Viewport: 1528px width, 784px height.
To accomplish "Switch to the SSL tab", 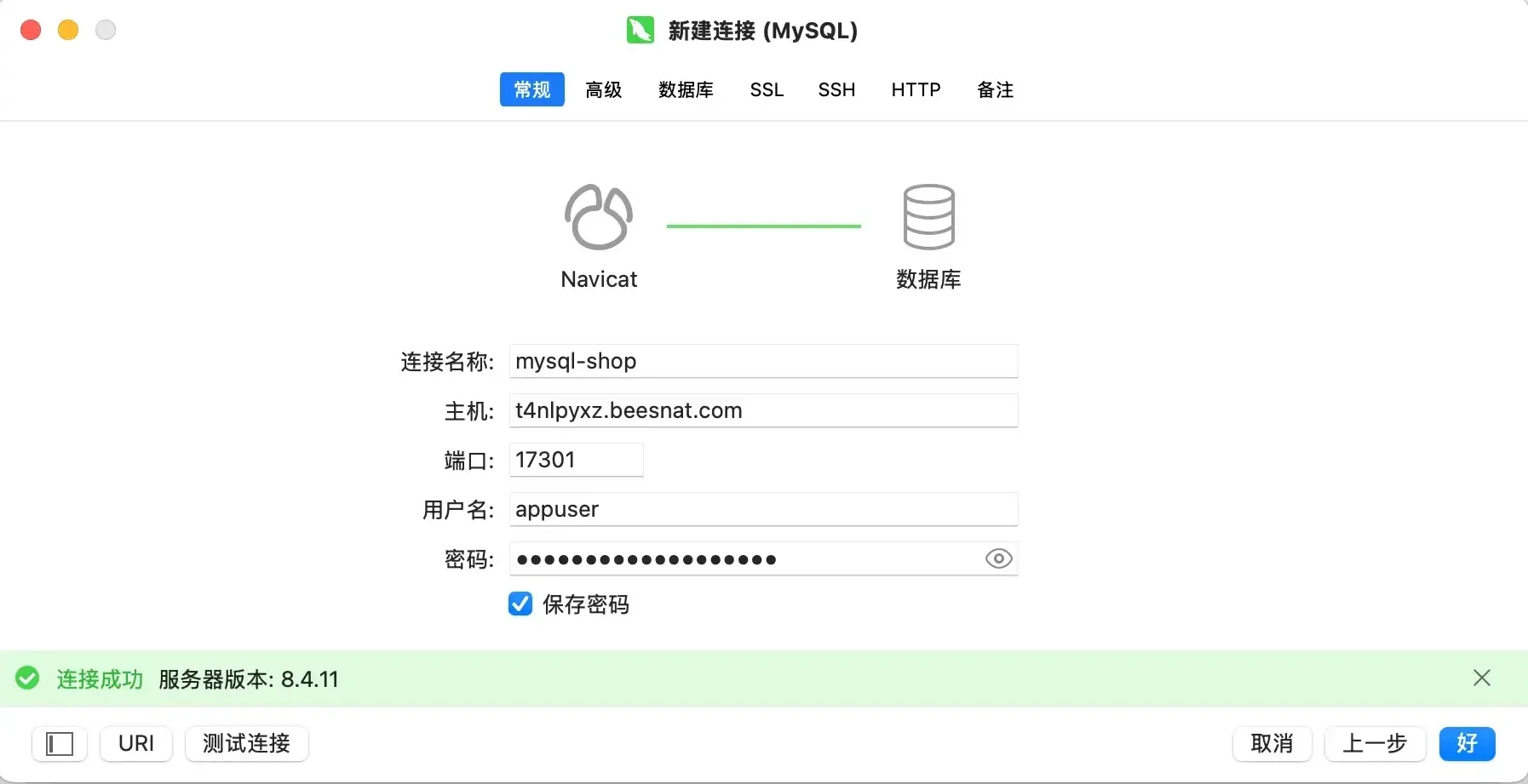I will [767, 89].
